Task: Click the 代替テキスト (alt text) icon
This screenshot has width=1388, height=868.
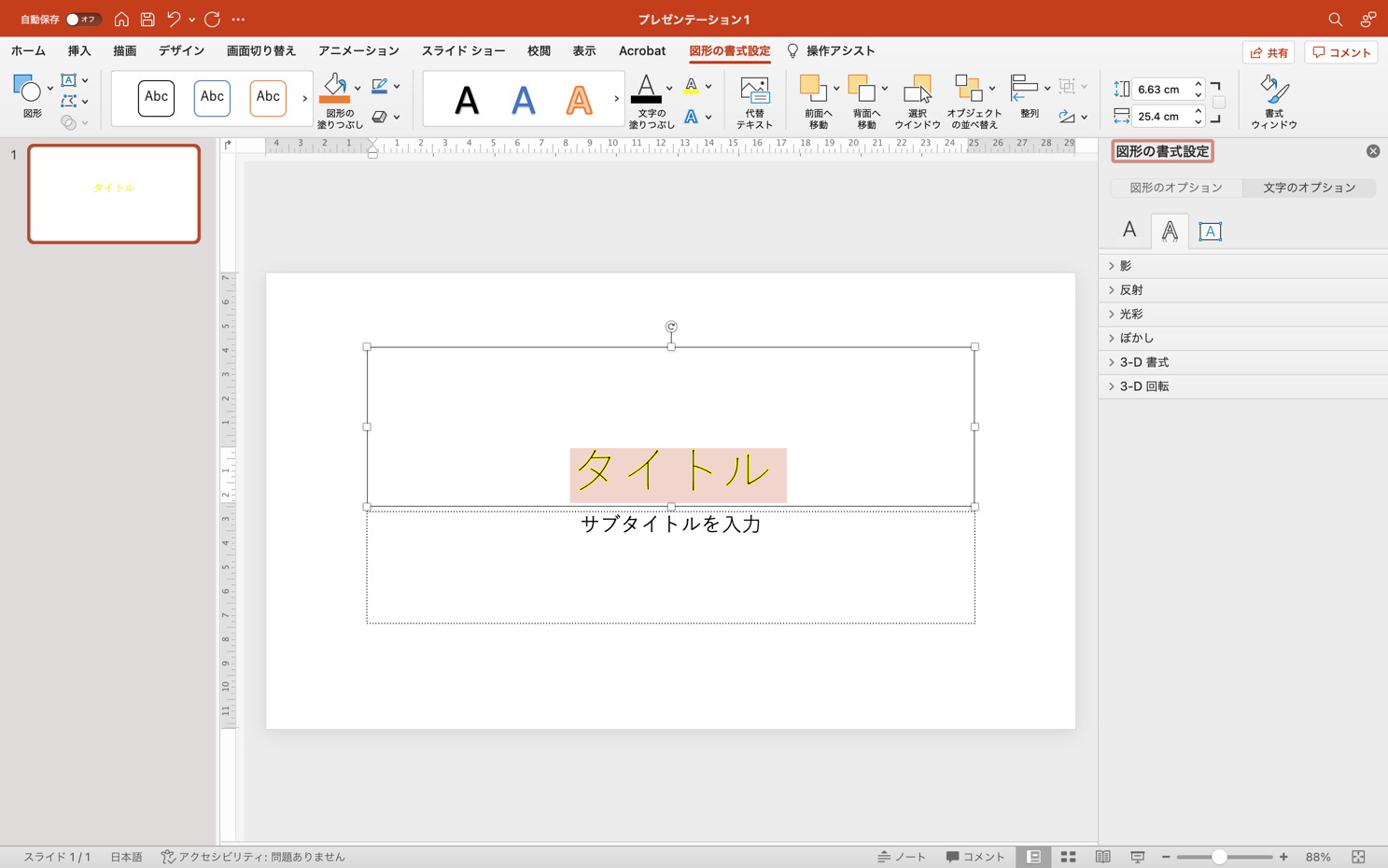Action: coord(753,91)
